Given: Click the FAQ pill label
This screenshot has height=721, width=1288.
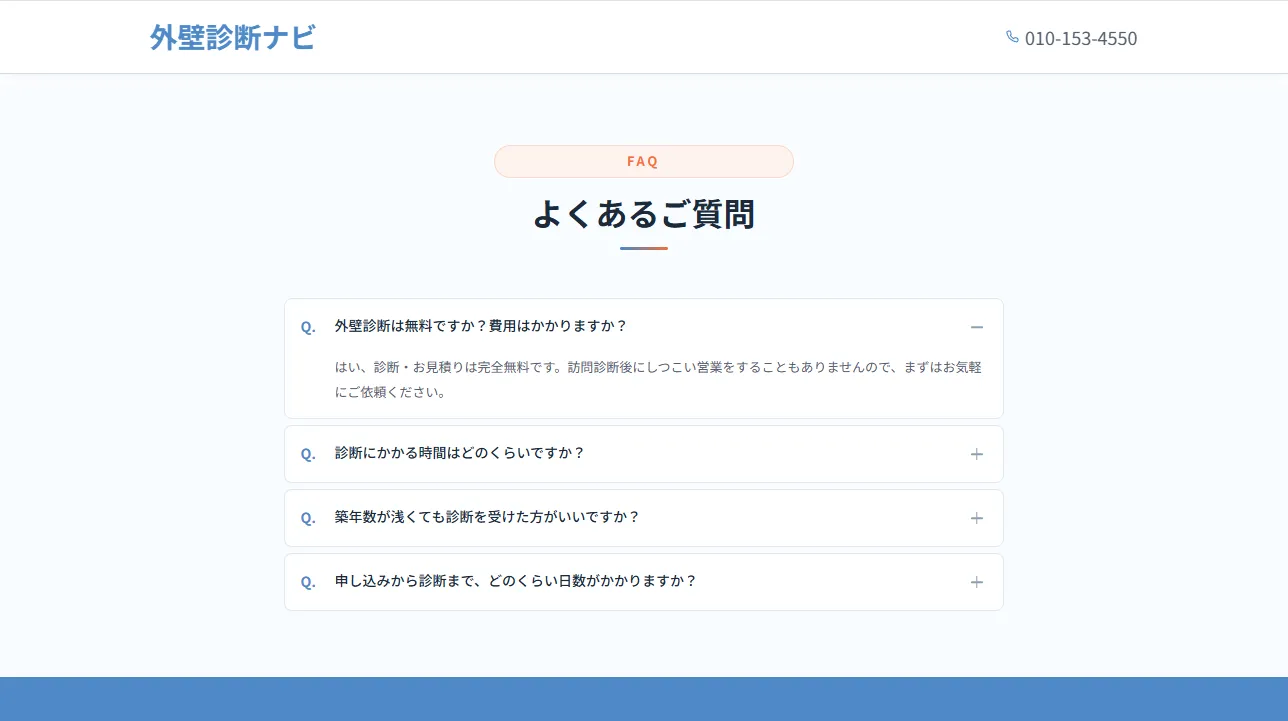Looking at the screenshot, I should tap(644, 161).
